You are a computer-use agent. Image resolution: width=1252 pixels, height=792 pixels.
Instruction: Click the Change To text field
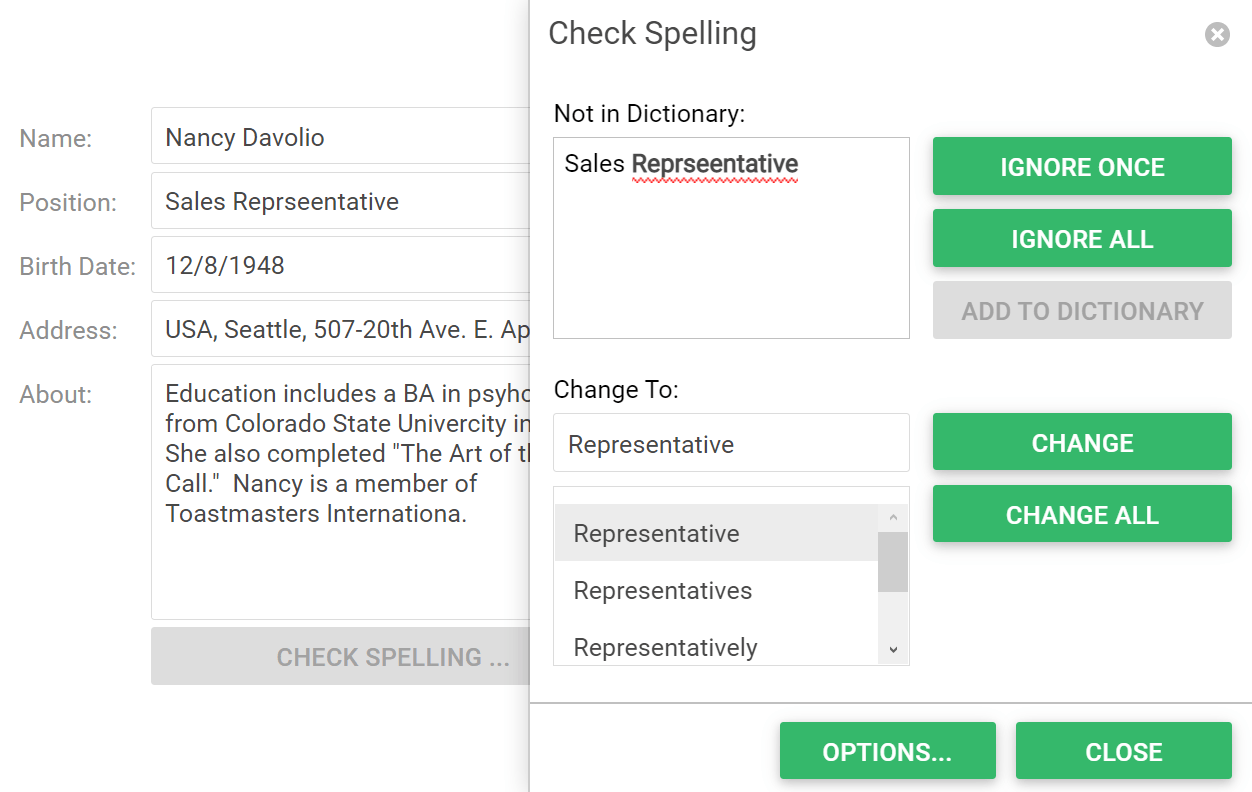pyautogui.click(x=731, y=444)
